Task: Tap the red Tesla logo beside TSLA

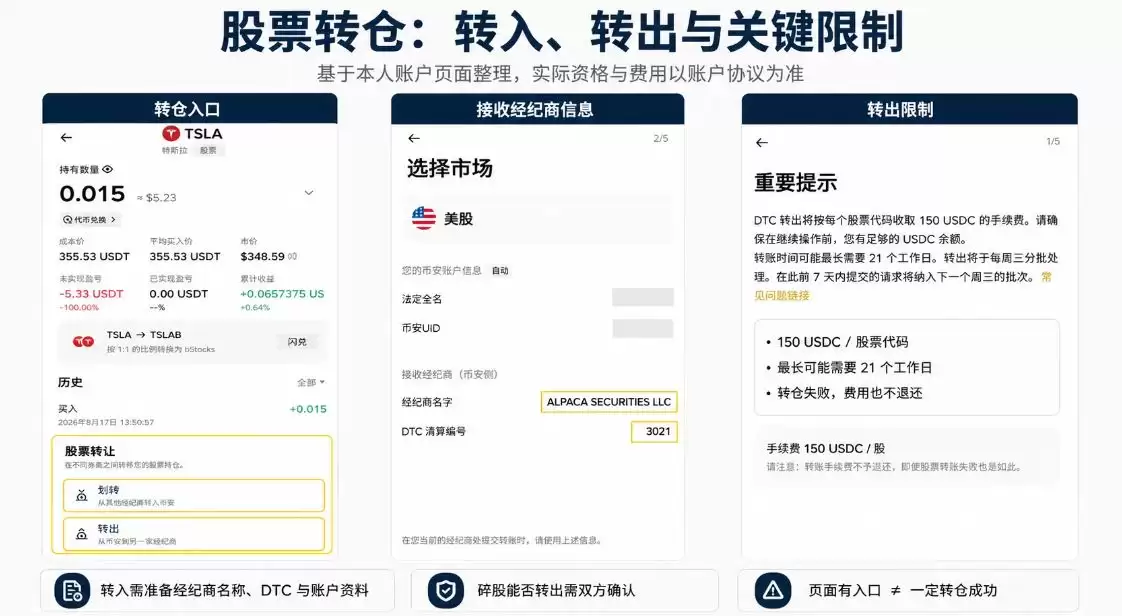Action: point(170,134)
